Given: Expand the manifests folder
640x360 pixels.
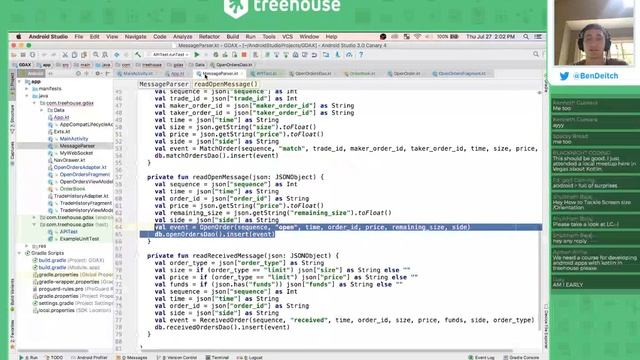Looking at the screenshot, I should click(x=27, y=89).
